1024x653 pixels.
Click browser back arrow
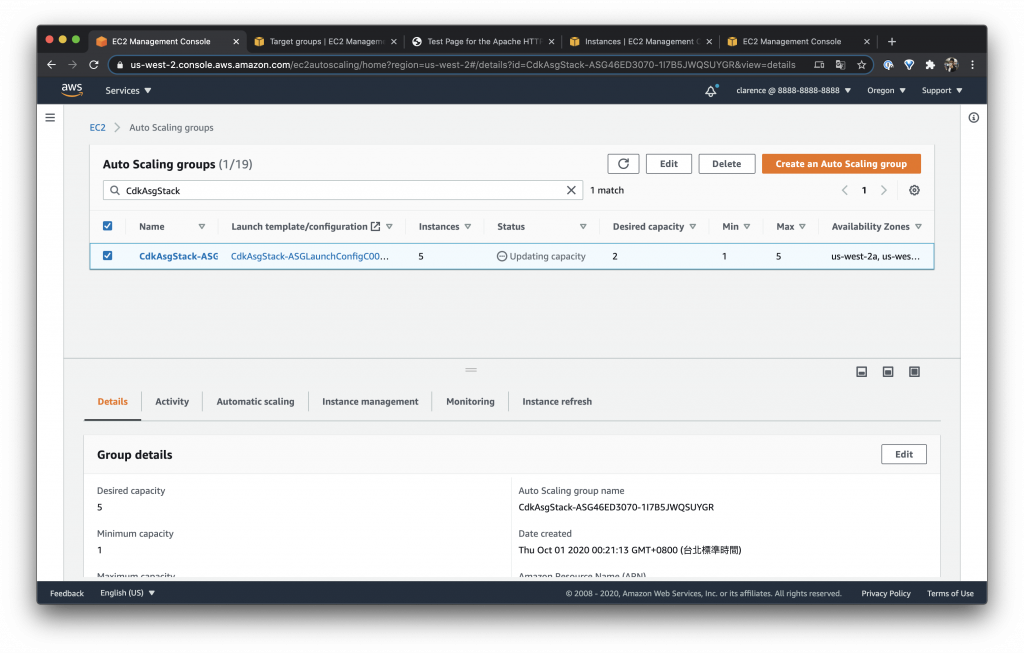(x=52, y=65)
